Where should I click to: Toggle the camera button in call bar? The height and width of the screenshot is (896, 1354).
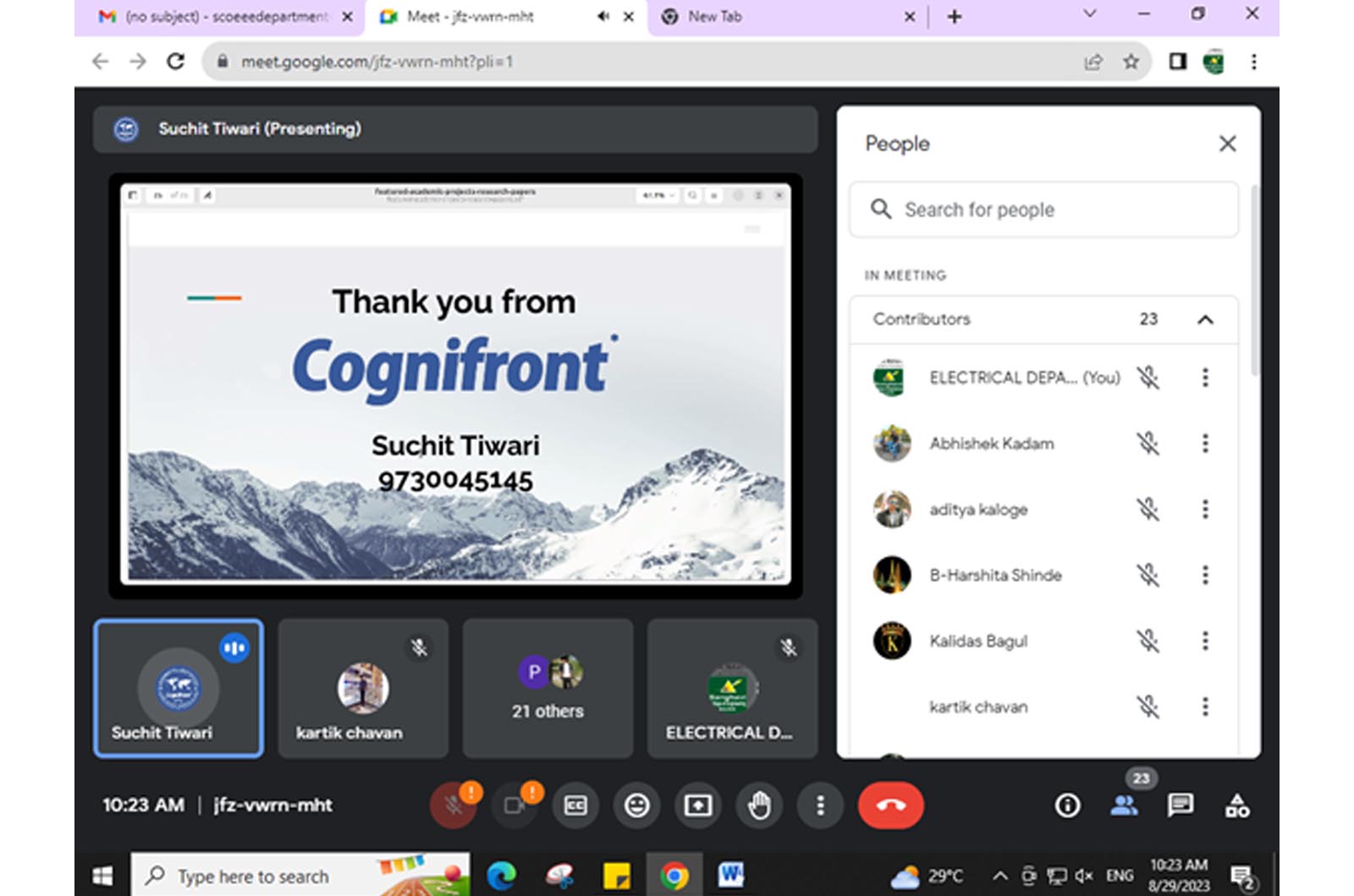[x=515, y=805]
